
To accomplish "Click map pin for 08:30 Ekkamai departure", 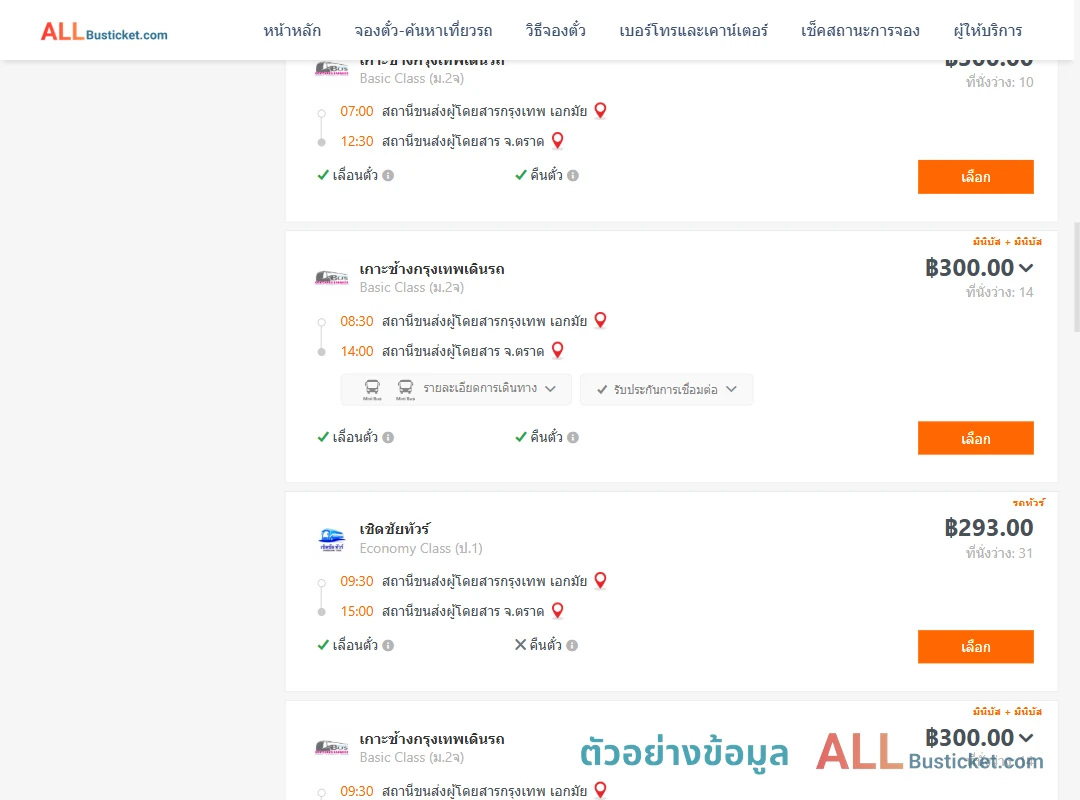I will click(x=601, y=320).
